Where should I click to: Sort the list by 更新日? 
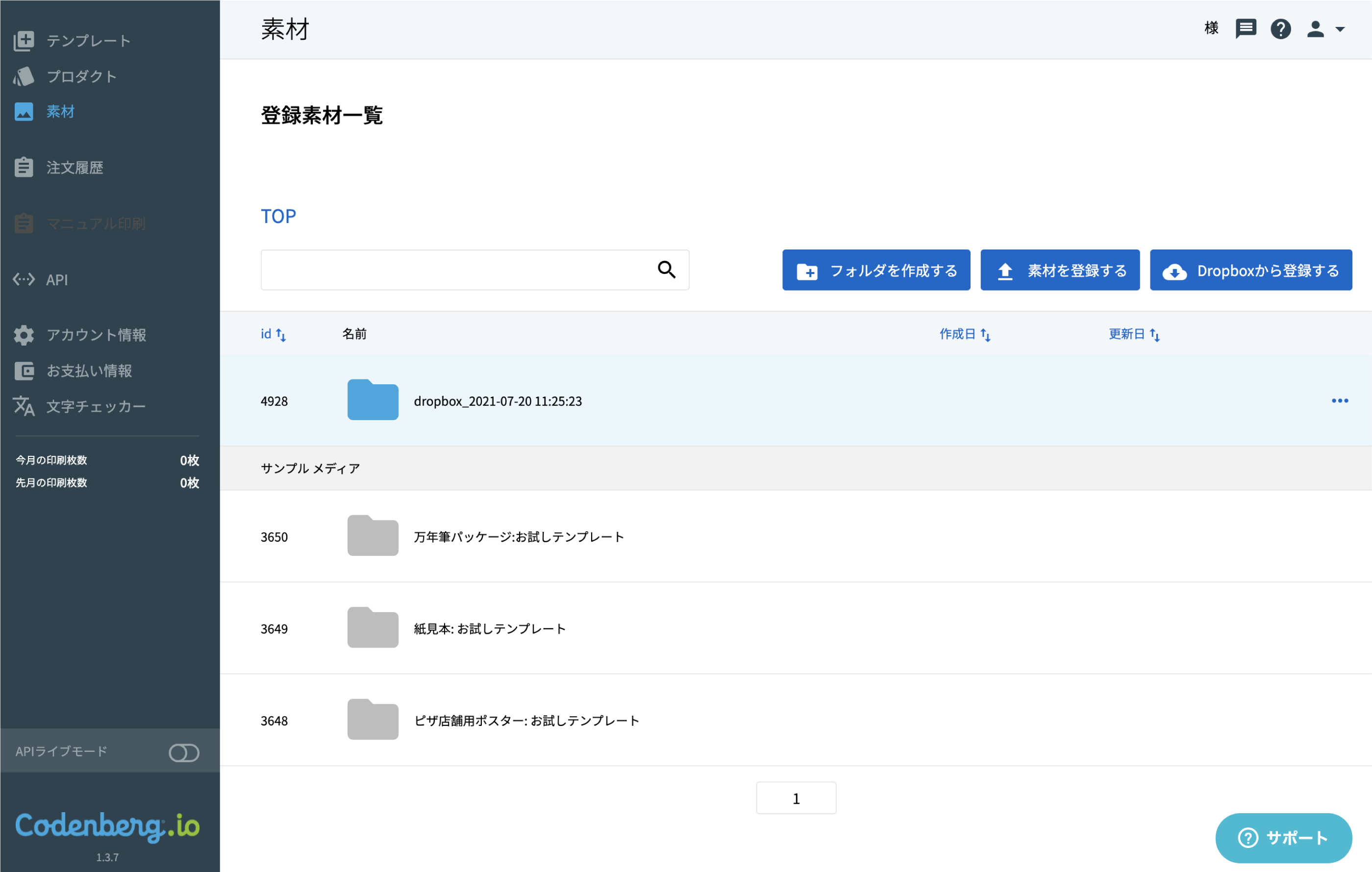(1134, 334)
